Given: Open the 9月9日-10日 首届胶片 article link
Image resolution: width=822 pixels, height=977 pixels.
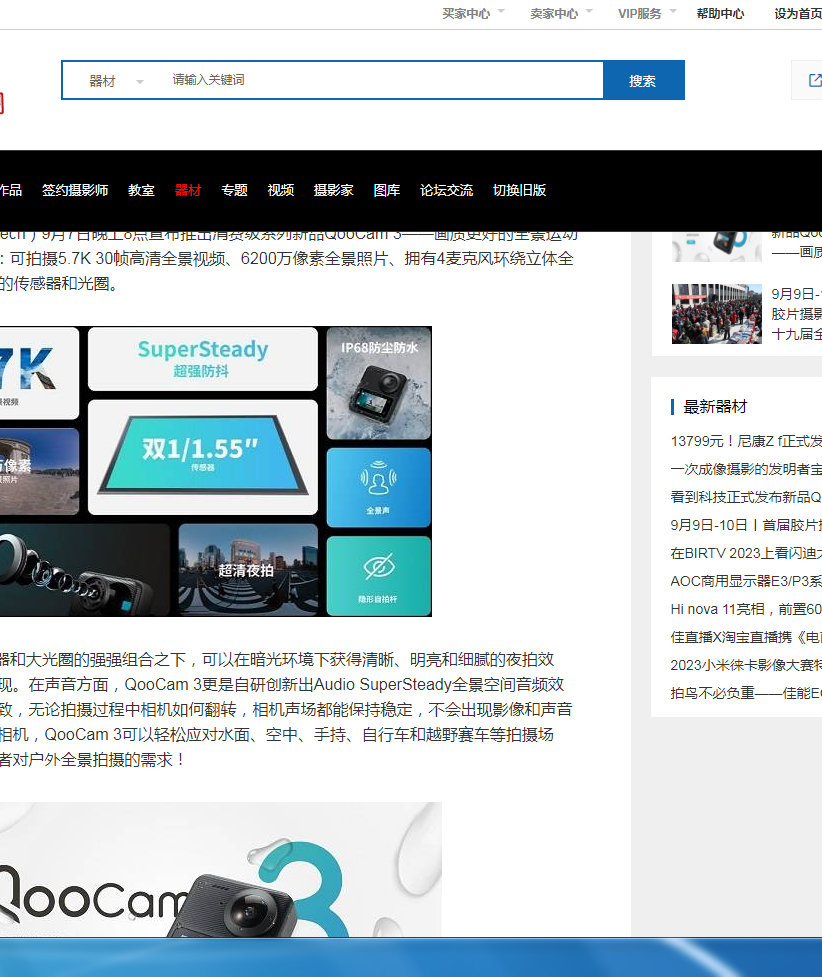Looking at the screenshot, I should point(746,525).
